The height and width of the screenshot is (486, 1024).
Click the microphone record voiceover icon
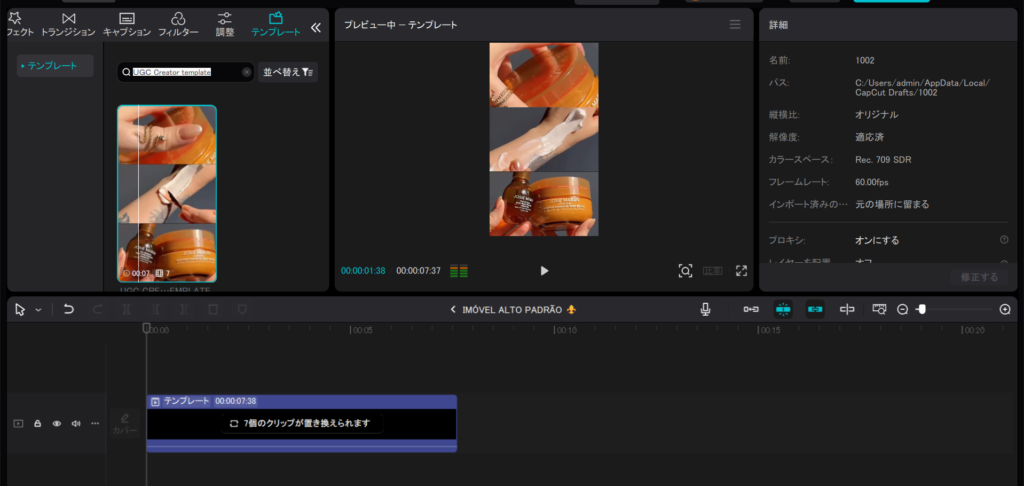tap(705, 310)
